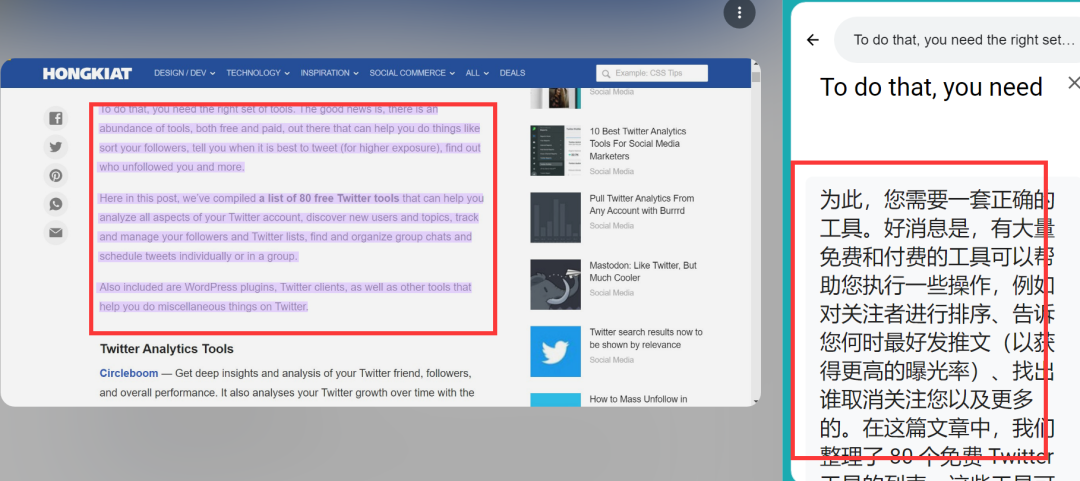Open the Deals menu item
This screenshot has height=481, width=1080.
tap(512, 73)
